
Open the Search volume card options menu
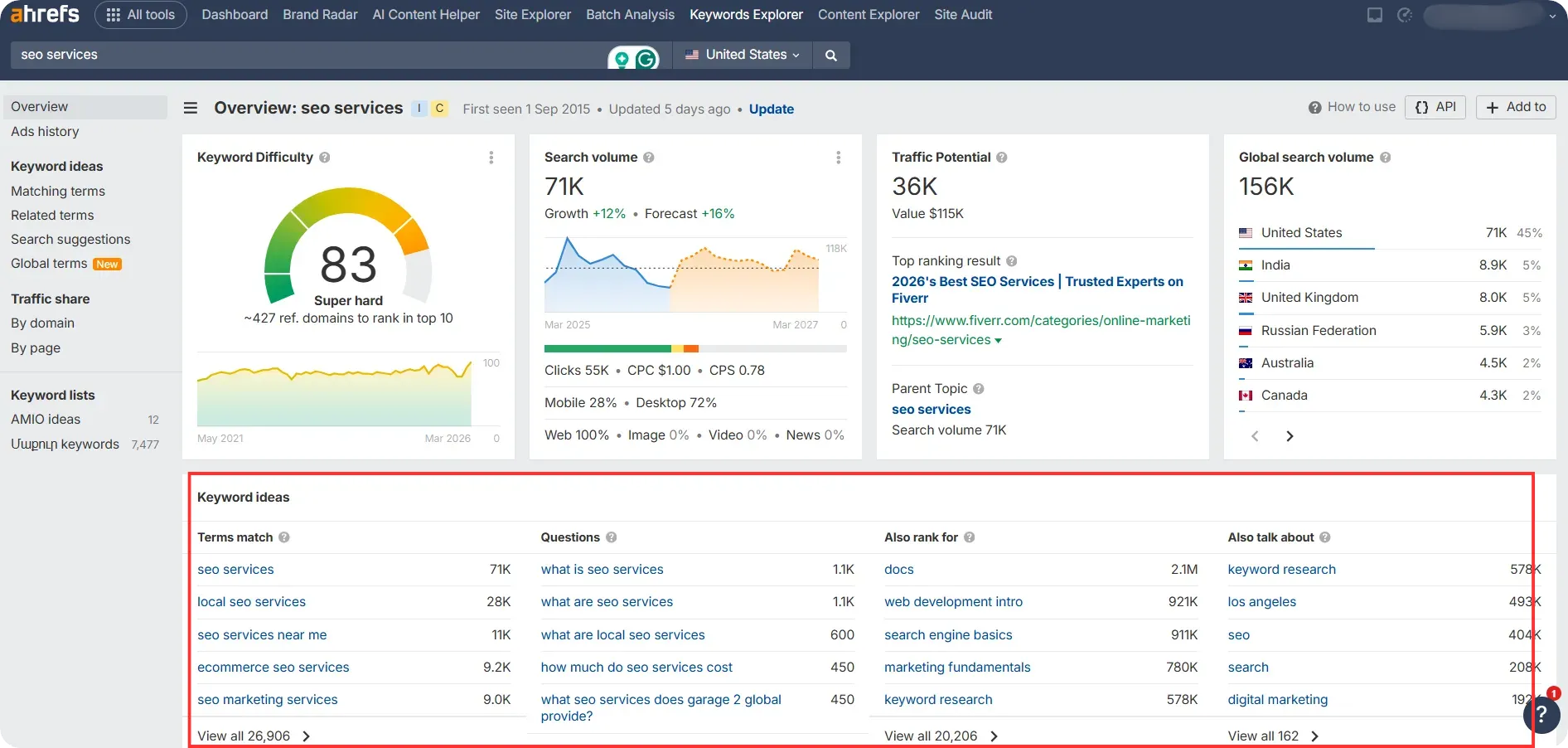(839, 157)
